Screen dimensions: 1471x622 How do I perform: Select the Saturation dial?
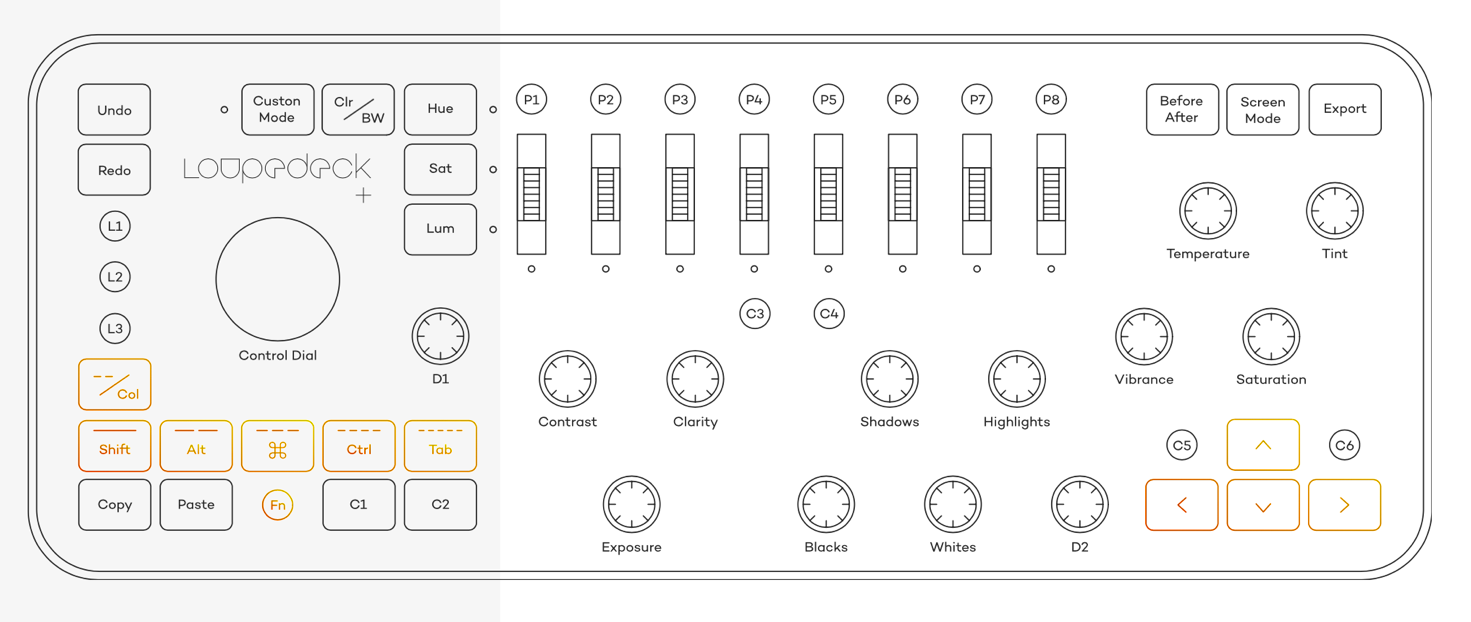[1271, 337]
